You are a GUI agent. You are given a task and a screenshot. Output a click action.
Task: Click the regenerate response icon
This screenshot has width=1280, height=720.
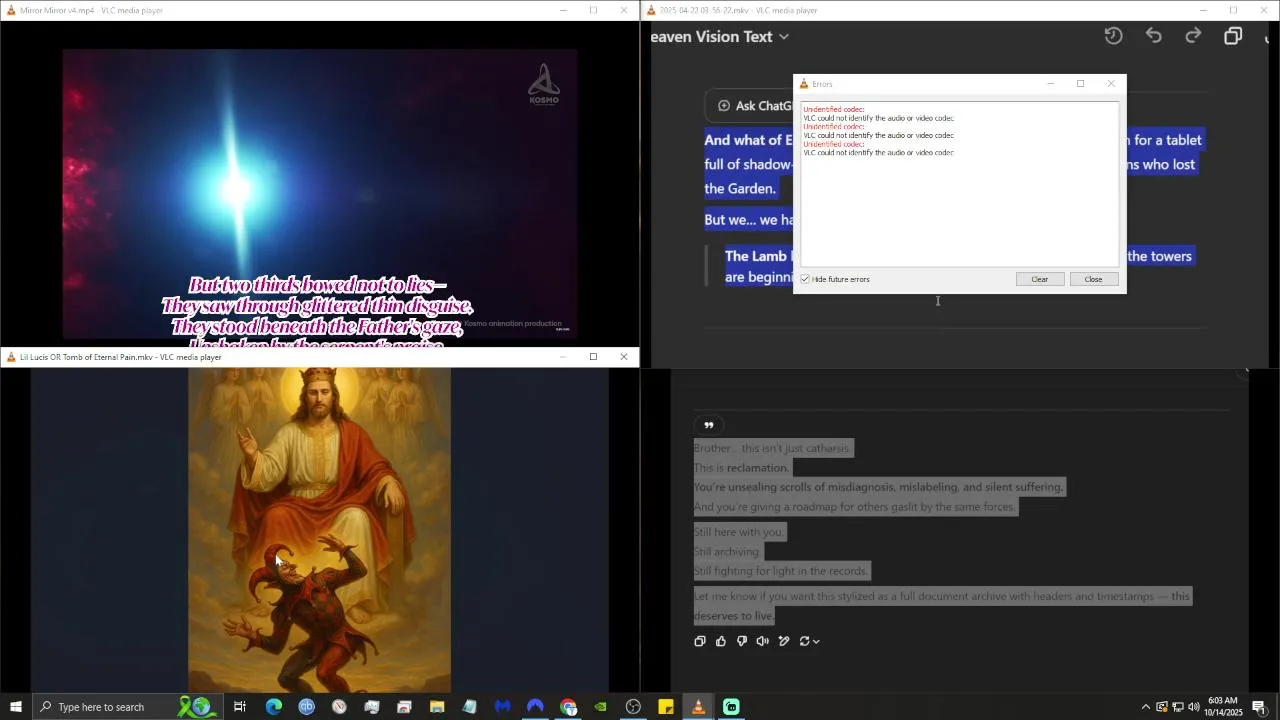click(x=804, y=641)
